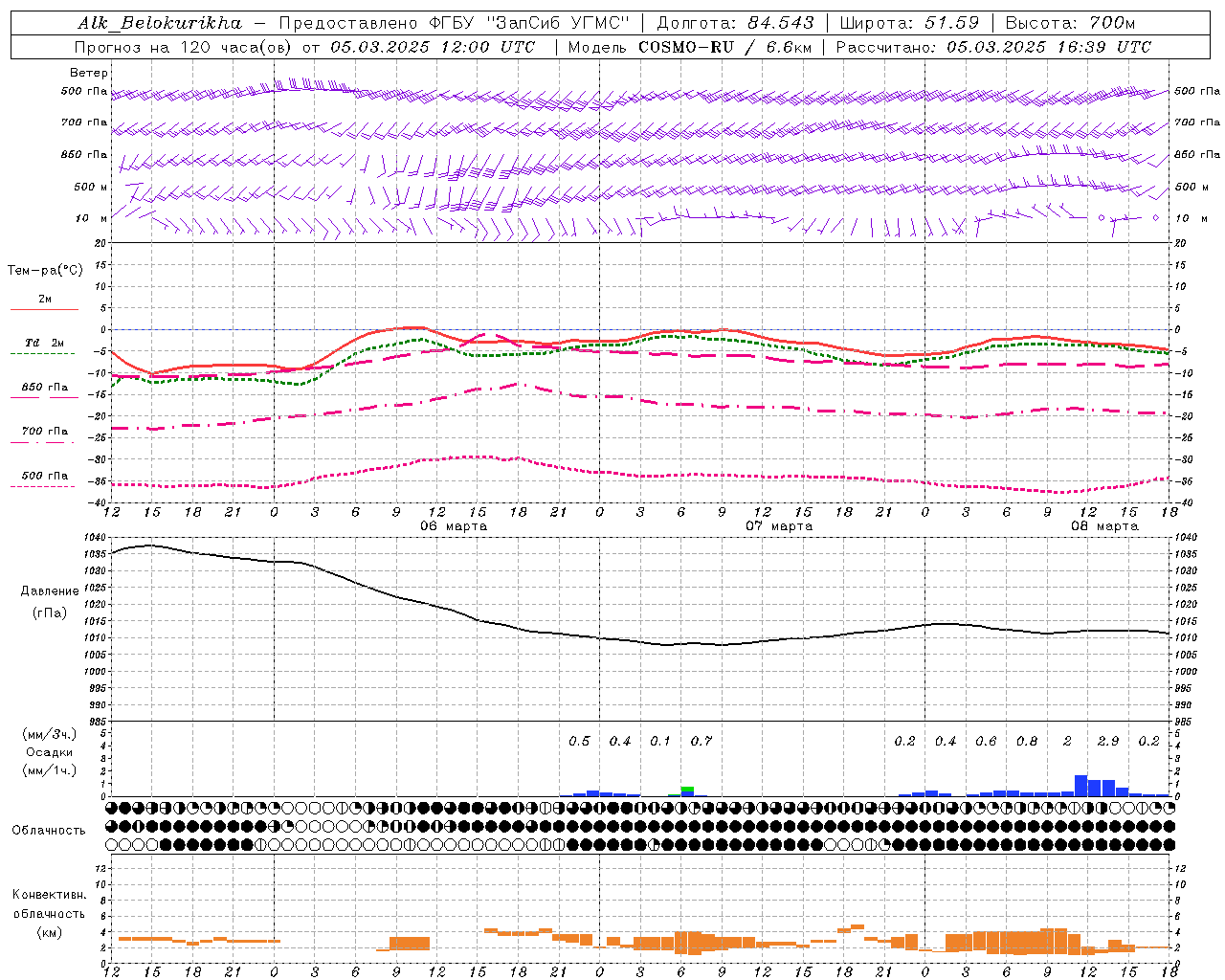Select the 0.6 precipitation amount value

[986, 742]
